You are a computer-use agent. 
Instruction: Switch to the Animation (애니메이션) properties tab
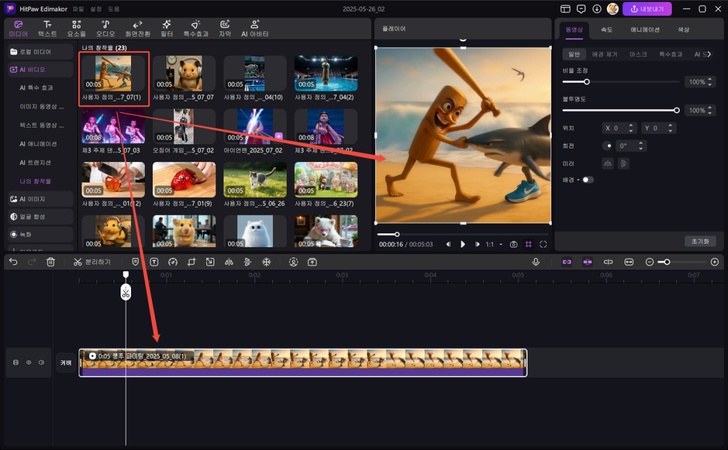coord(644,30)
